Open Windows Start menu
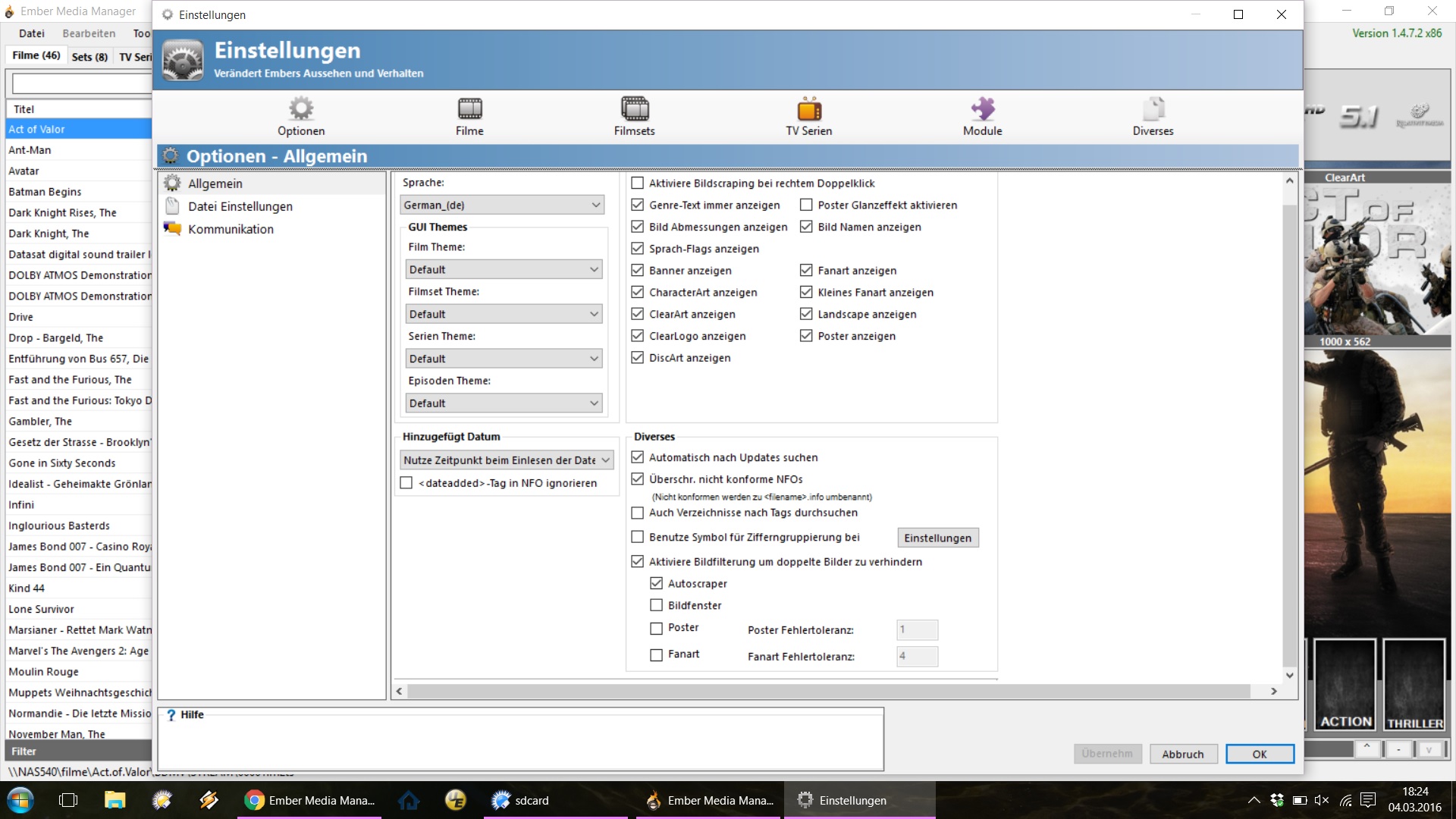The width and height of the screenshot is (1456, 819). 20,800
